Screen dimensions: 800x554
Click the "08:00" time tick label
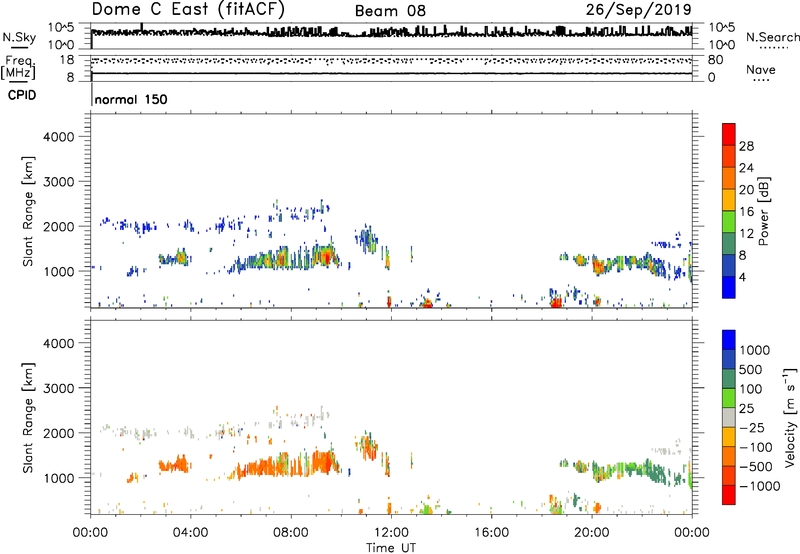290,533
